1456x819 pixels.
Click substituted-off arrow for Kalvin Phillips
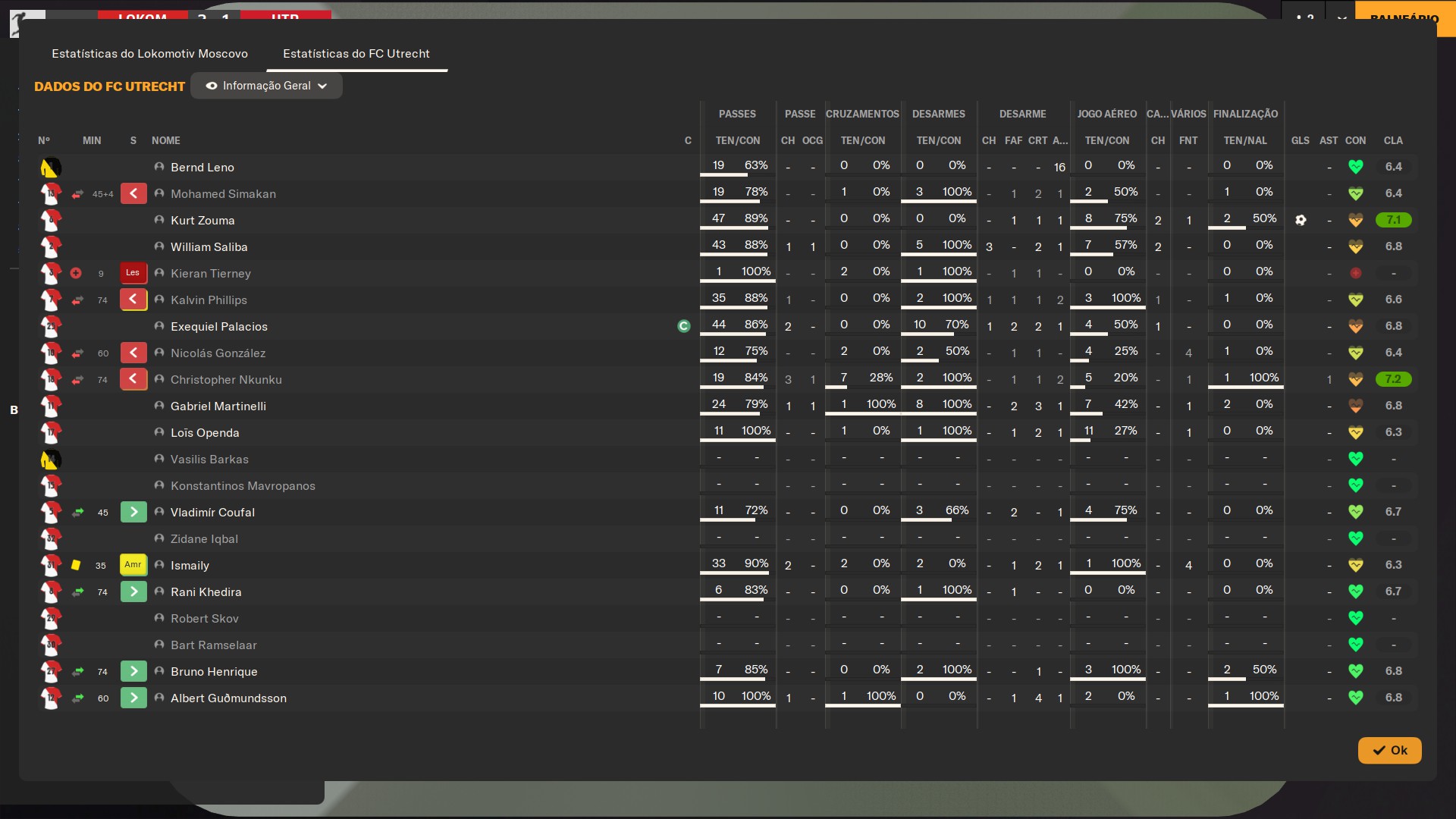tap(133, 300)
